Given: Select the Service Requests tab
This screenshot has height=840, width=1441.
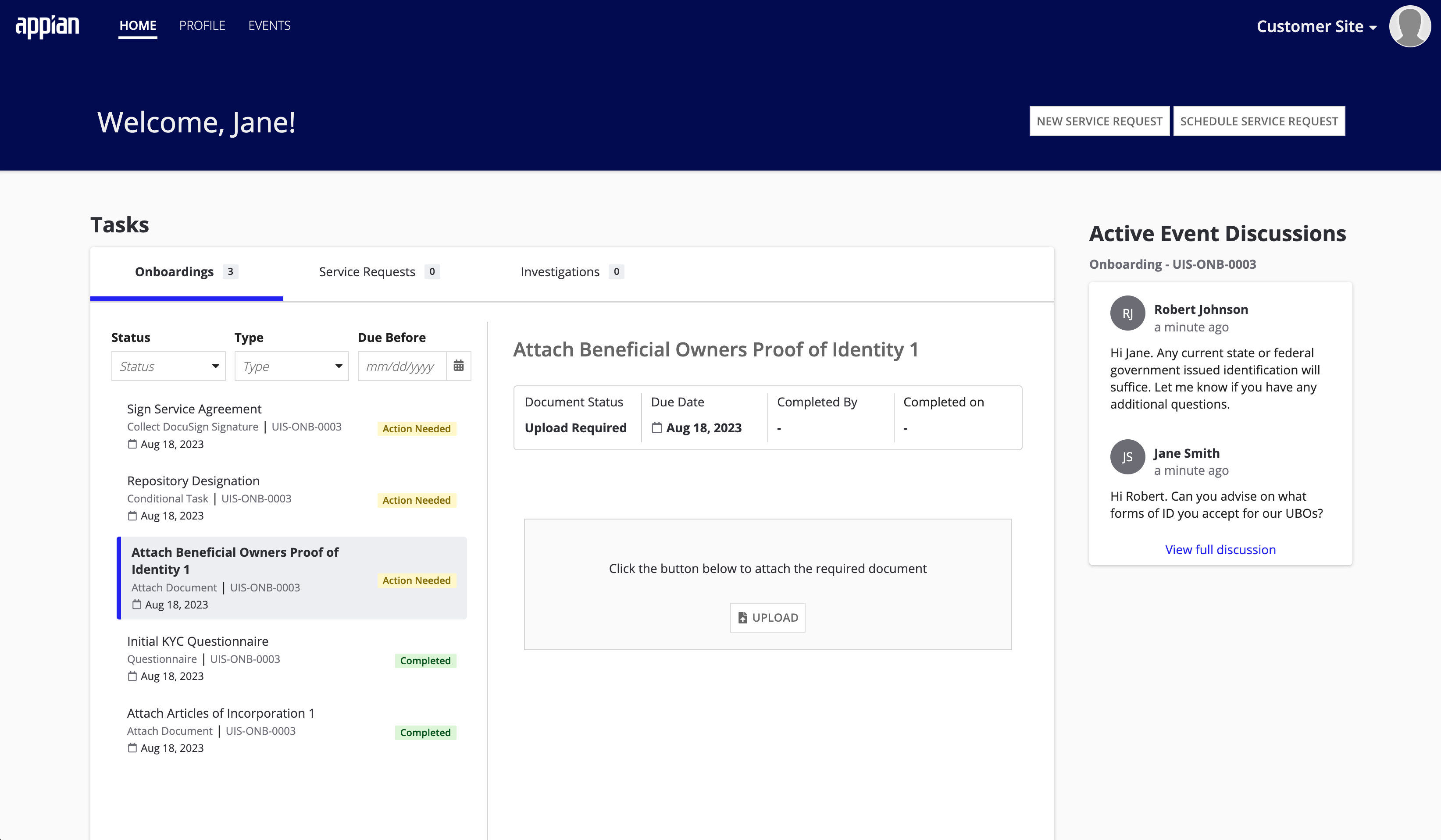Looking at the screenshot, I should 378,271.
